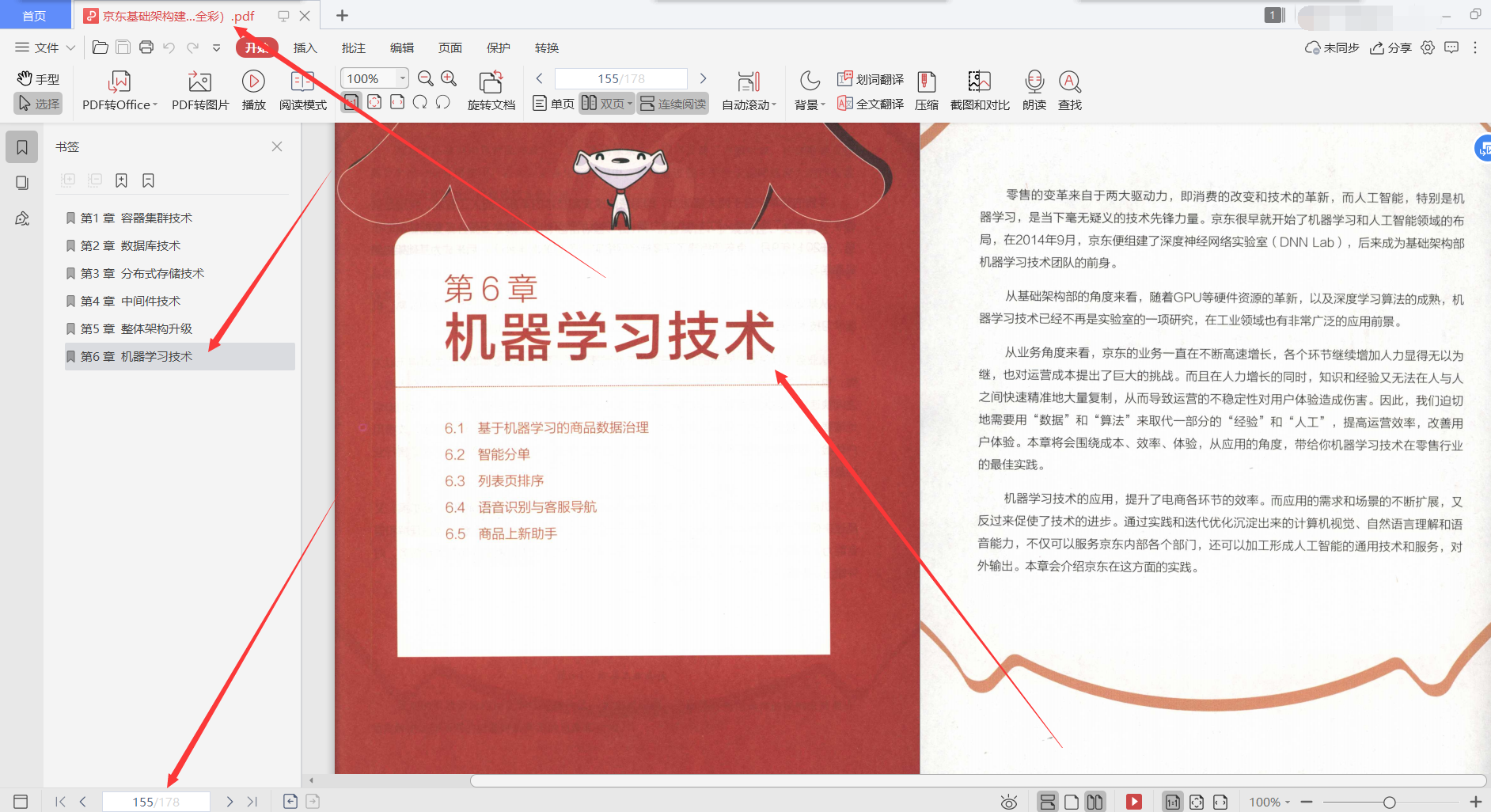Open PDF转Office conversion tool
This screenshot has height=812, width=1491.
pyautogui.click(x=120, y=91)
